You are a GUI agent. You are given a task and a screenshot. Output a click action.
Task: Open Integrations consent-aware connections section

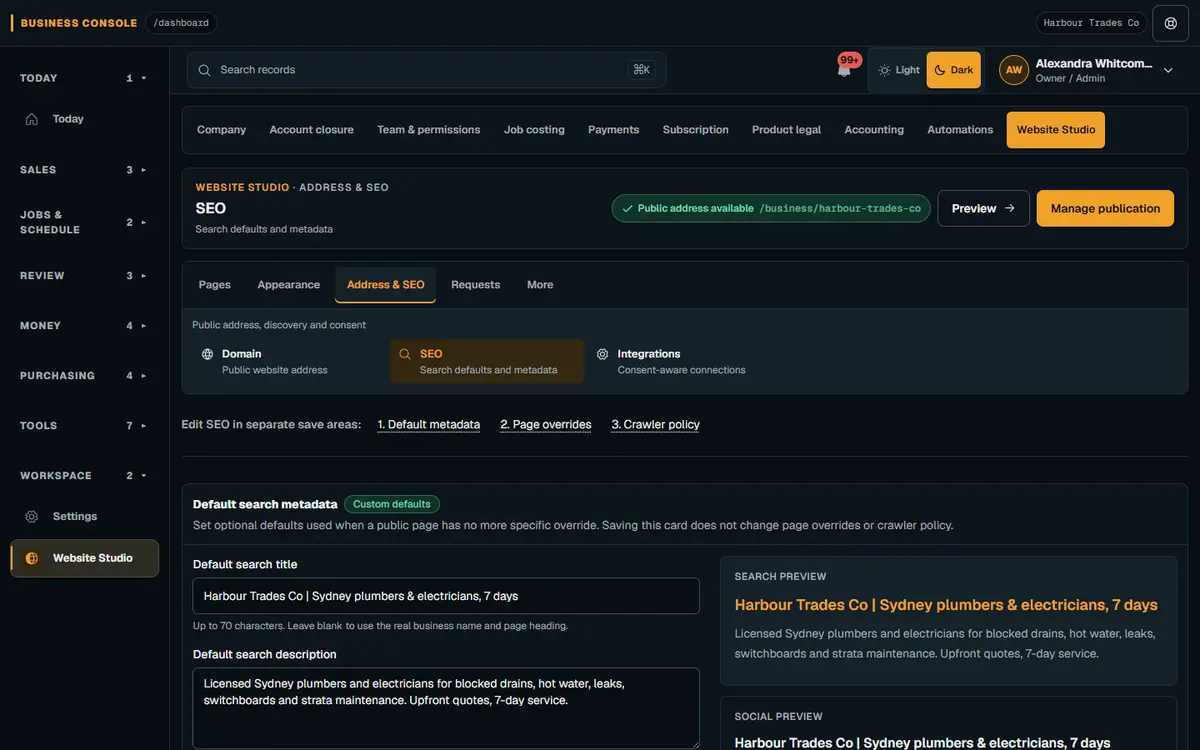(683, 361)
